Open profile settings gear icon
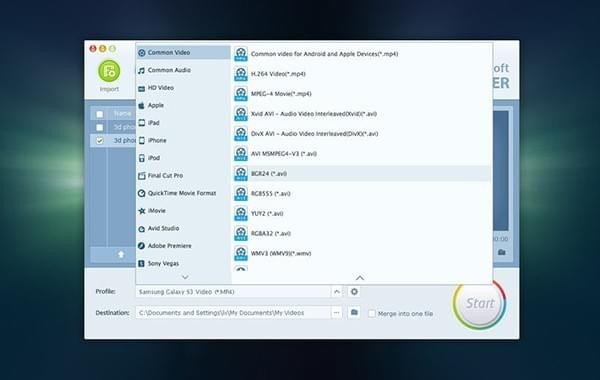Screen dimensions: 600x380 pyautogui.click(x=354, y=292)
